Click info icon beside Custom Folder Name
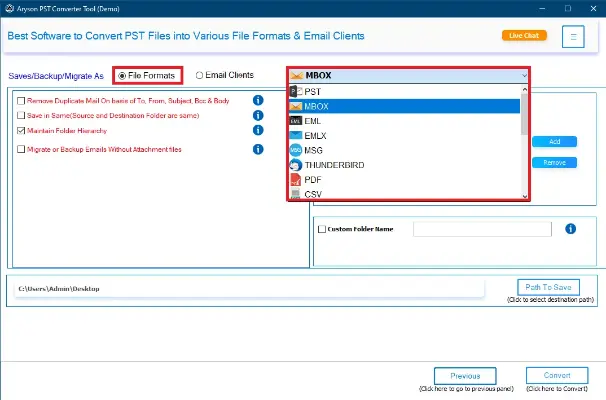 [x=570, y=229]
